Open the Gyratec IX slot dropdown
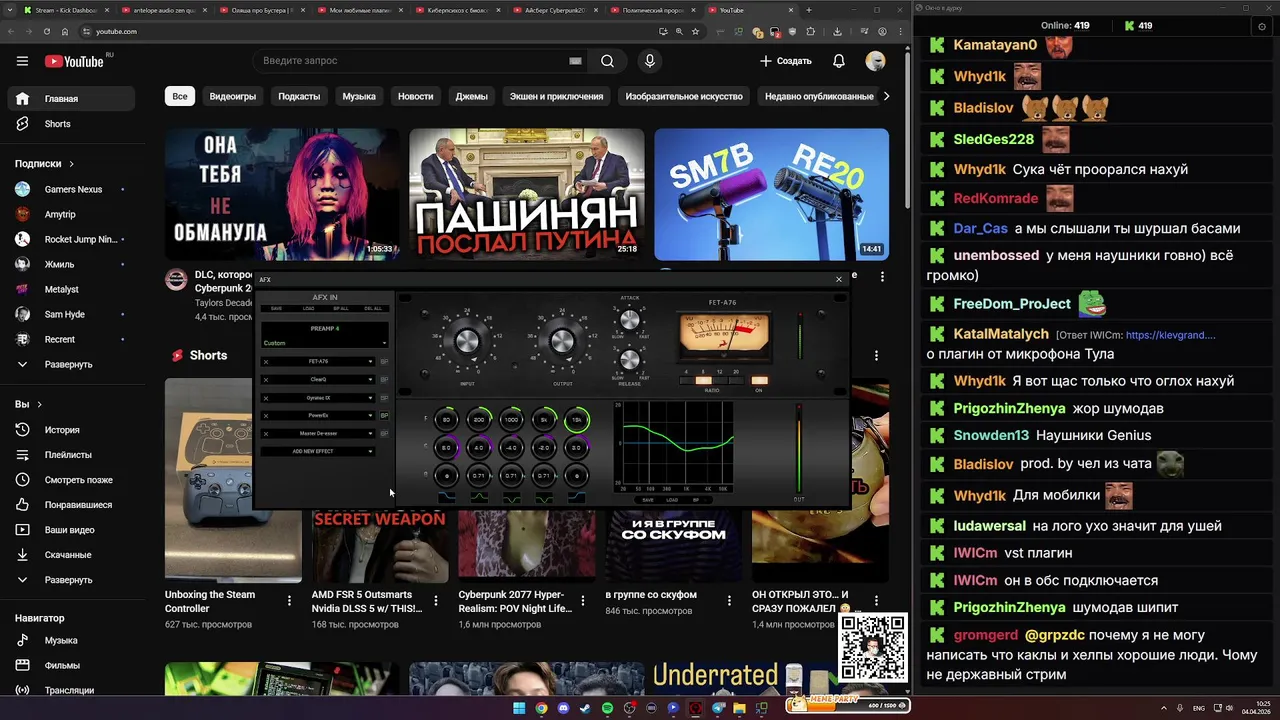This screenshot has width=1280, height=720. click(x=370, y=398)
